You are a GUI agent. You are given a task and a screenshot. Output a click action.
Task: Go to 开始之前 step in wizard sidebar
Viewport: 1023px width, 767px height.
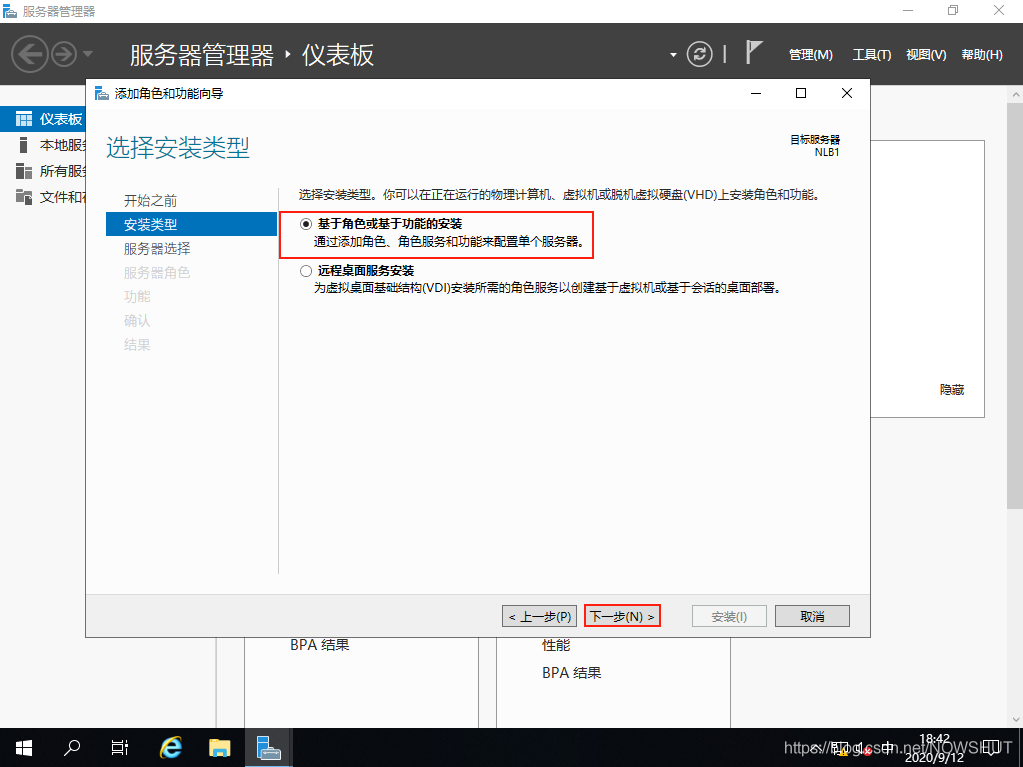tap(150, 201)
